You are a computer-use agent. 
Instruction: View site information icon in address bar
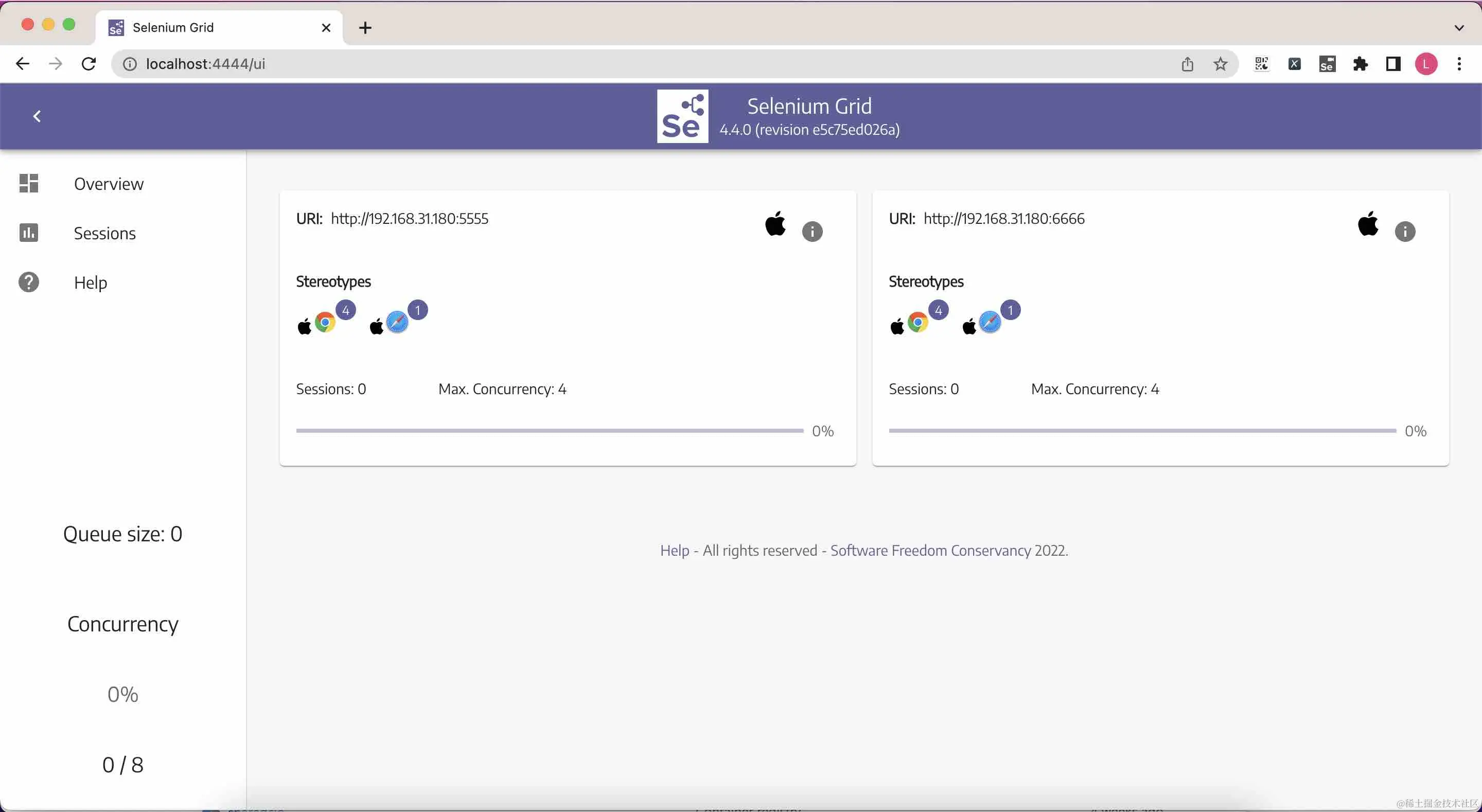point(130,64)
